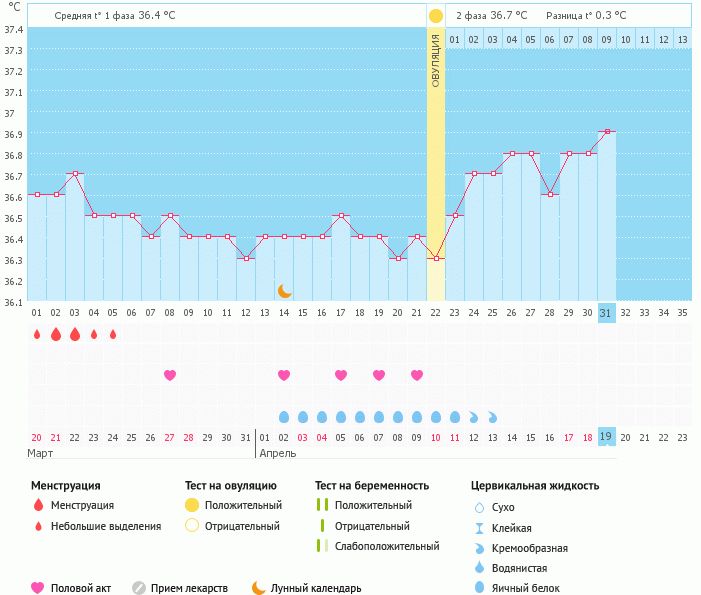
Task: Click the Март month label
Action: coord(41,453)
